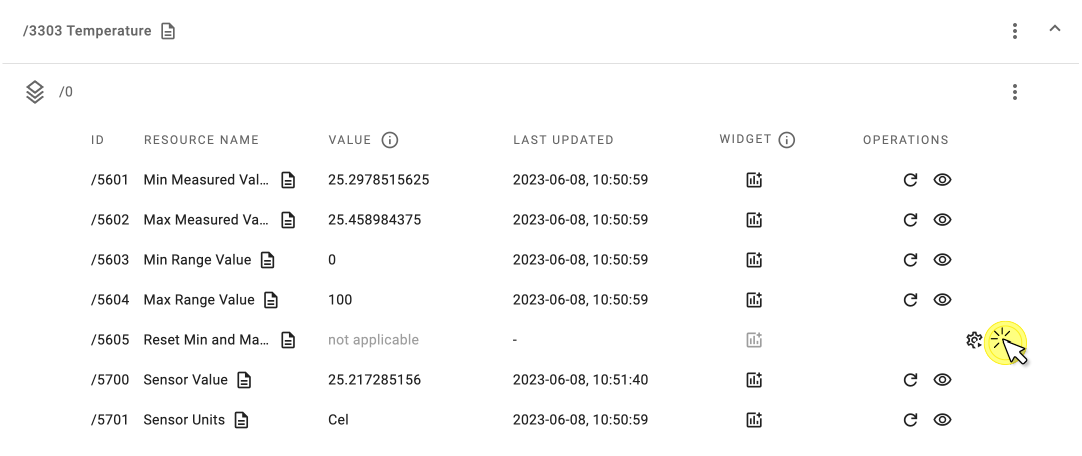Screen dimensions: 1082x456
Task: Click the Sensor Units resource name
Action: (184, 420)
